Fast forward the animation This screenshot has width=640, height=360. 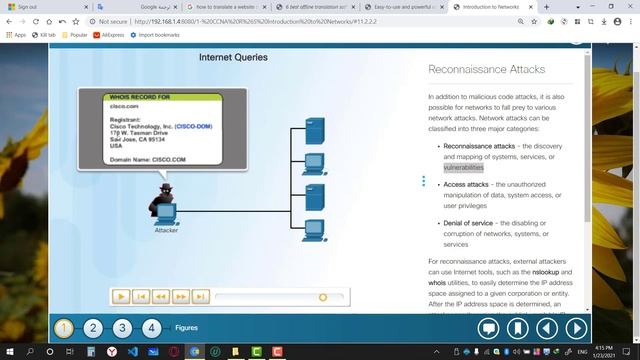181,297
